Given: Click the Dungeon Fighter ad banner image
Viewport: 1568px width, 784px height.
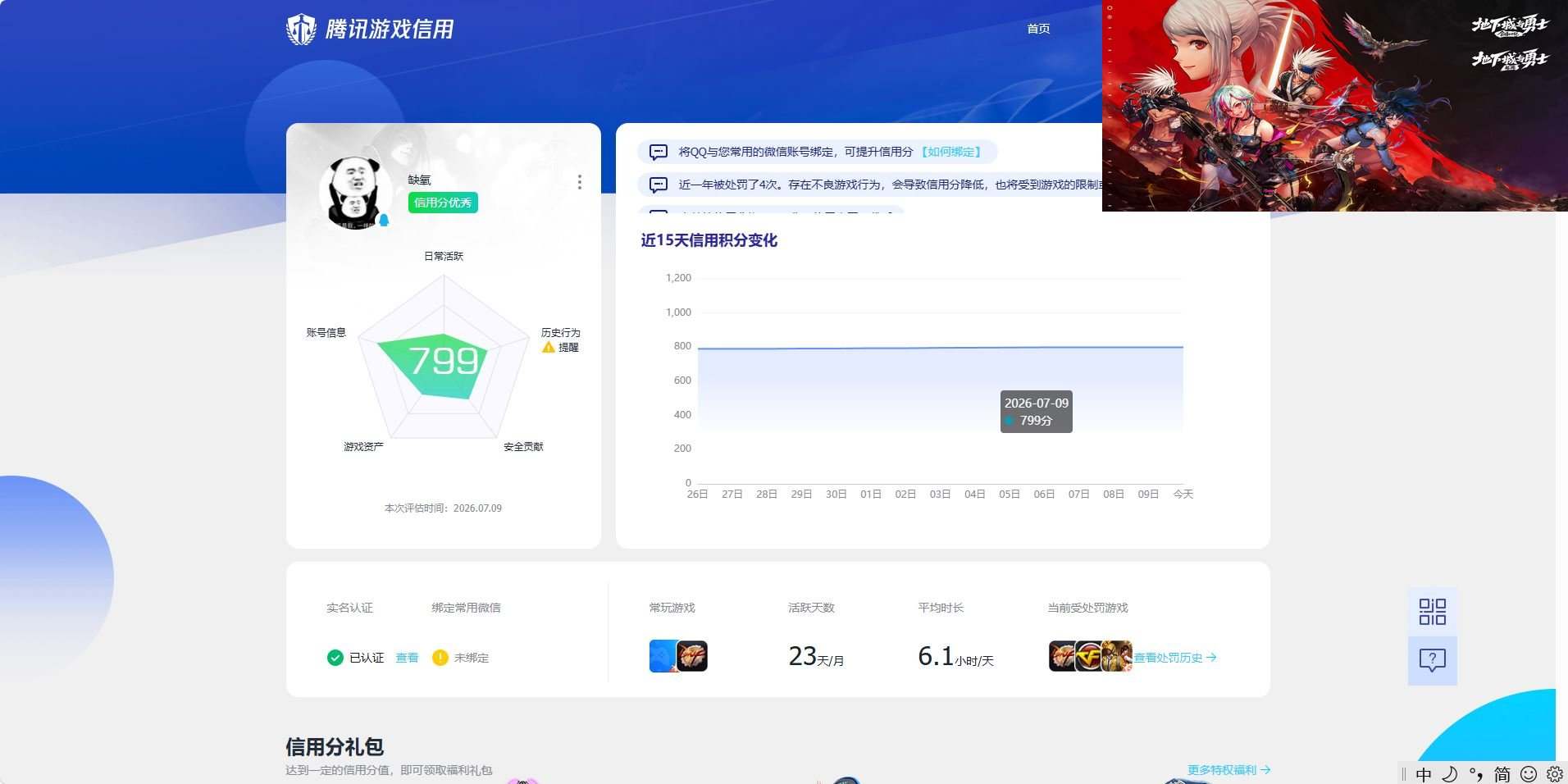Looking at the screenshot, I should (1335, 106).
